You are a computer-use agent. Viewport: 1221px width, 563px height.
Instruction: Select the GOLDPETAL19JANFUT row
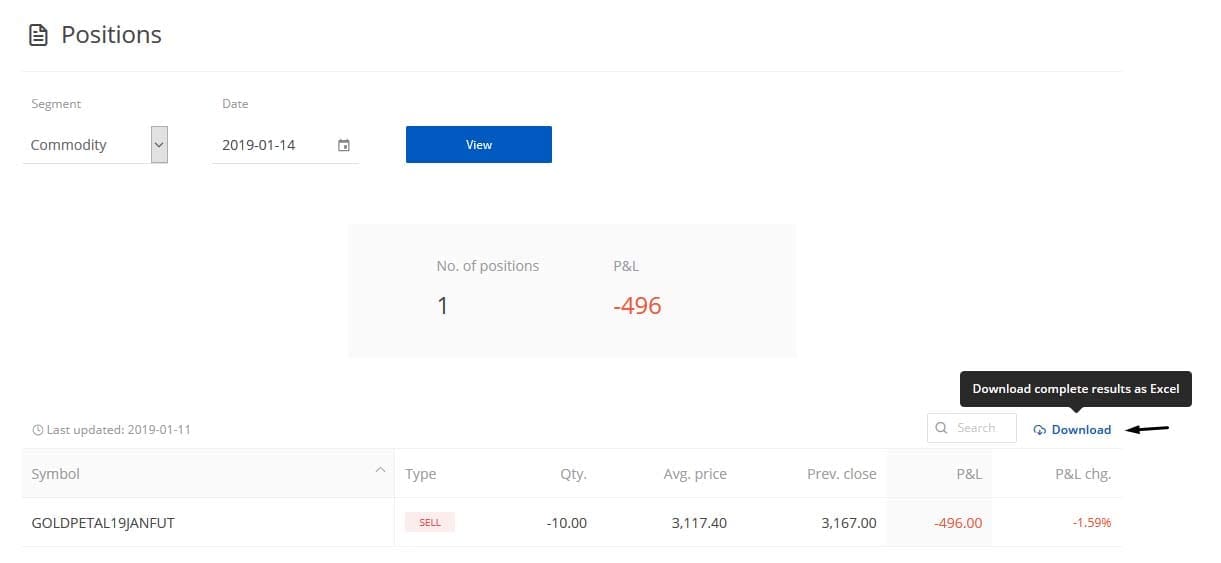click(x=572, y=522)
